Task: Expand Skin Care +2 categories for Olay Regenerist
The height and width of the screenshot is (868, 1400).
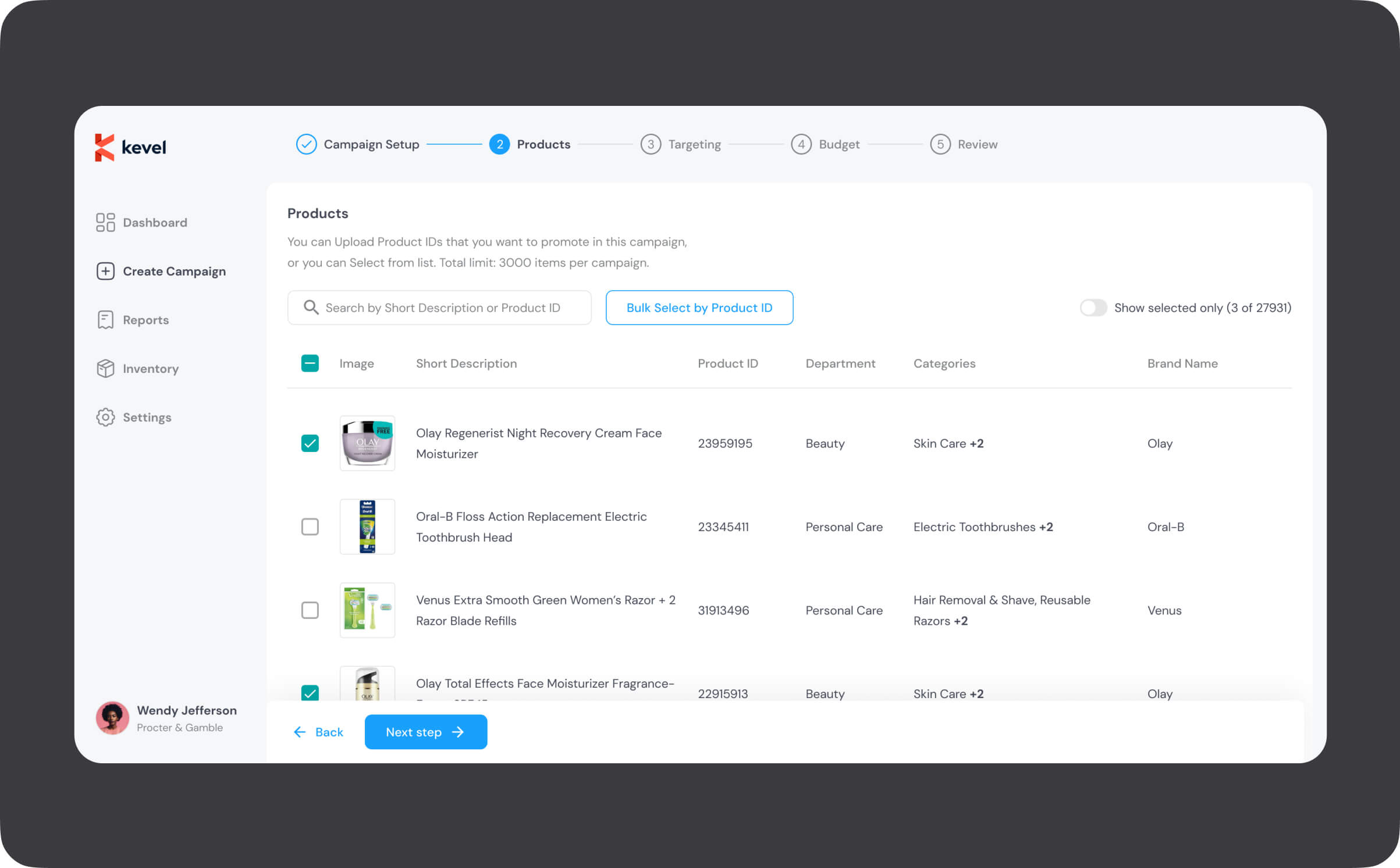Action: [x=976, y=443]
